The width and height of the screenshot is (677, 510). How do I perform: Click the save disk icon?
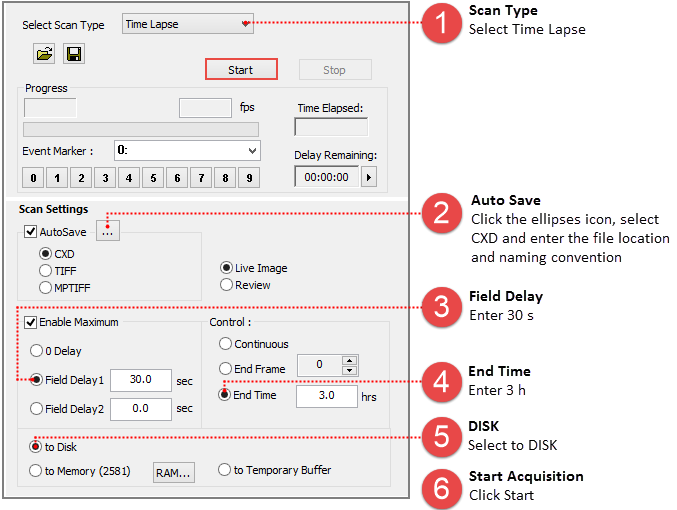click(73, 53)
